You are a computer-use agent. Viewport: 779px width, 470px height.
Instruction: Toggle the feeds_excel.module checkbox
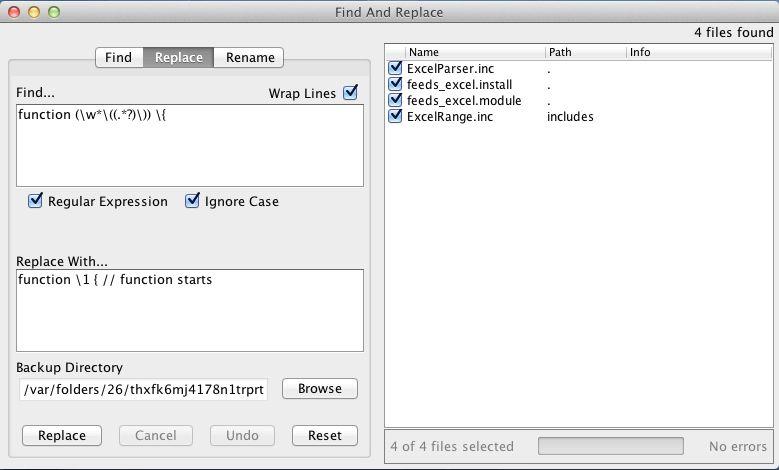tap(395, 101)
